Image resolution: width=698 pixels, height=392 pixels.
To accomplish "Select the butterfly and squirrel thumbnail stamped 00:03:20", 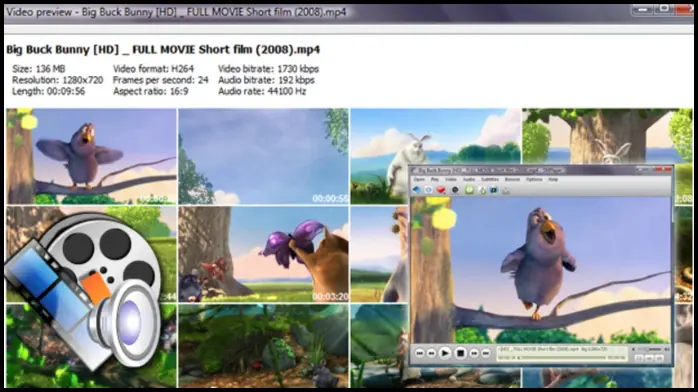I will click(264, 254).
